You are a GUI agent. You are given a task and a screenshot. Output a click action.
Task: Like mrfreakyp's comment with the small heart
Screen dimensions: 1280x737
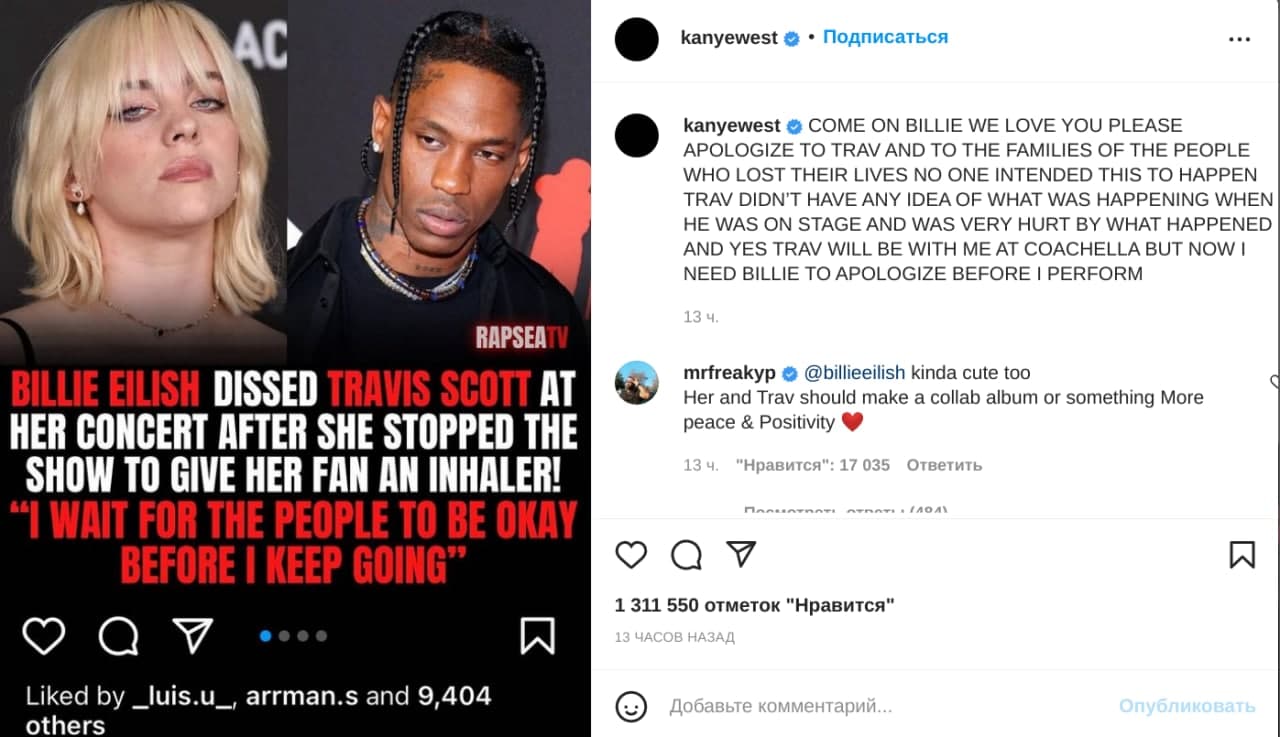(x=1275, y=382)
